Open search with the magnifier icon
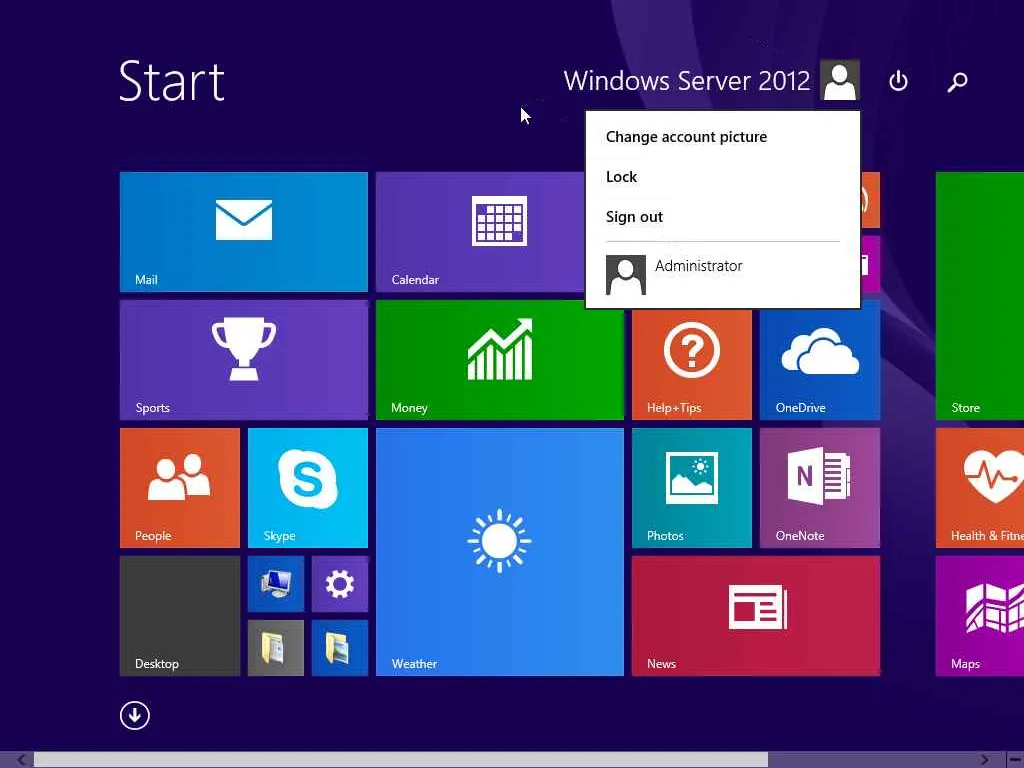1024x768 pixels. pyautogui.click(x=957, y=82)
